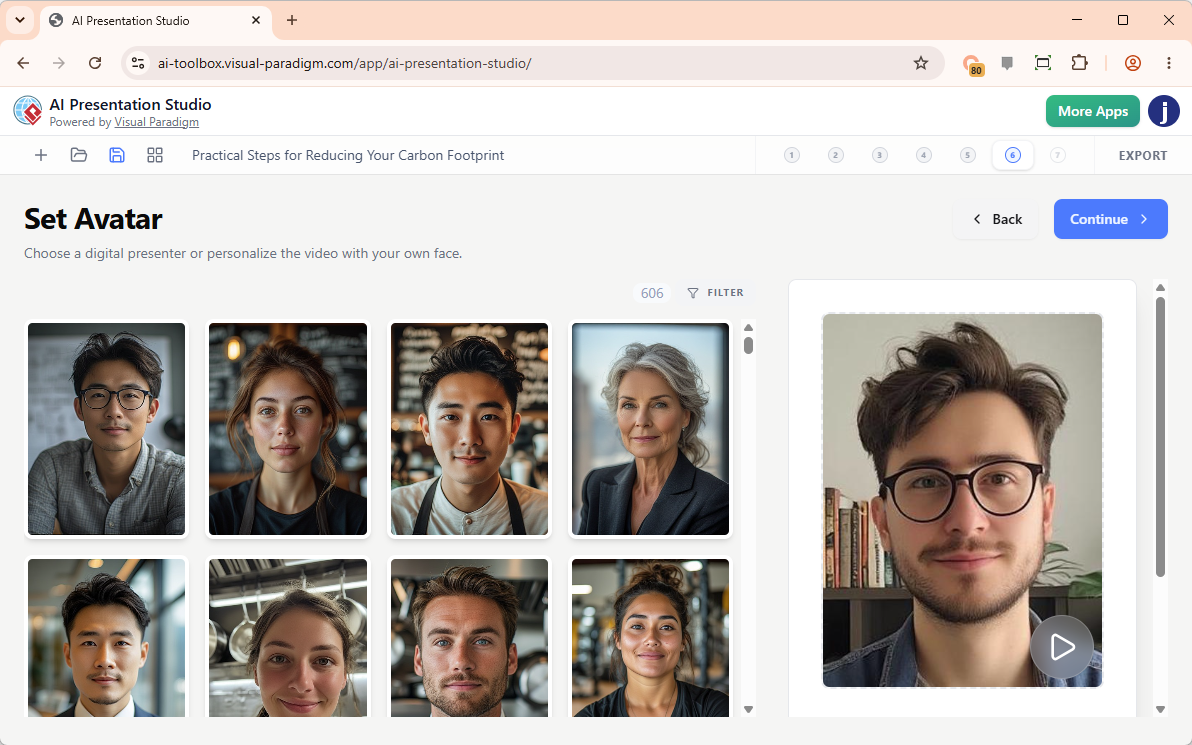This screenshot has width=1192, height=745.
Task: Select the man in suit avatar
Action: click(x=106, y=638)
